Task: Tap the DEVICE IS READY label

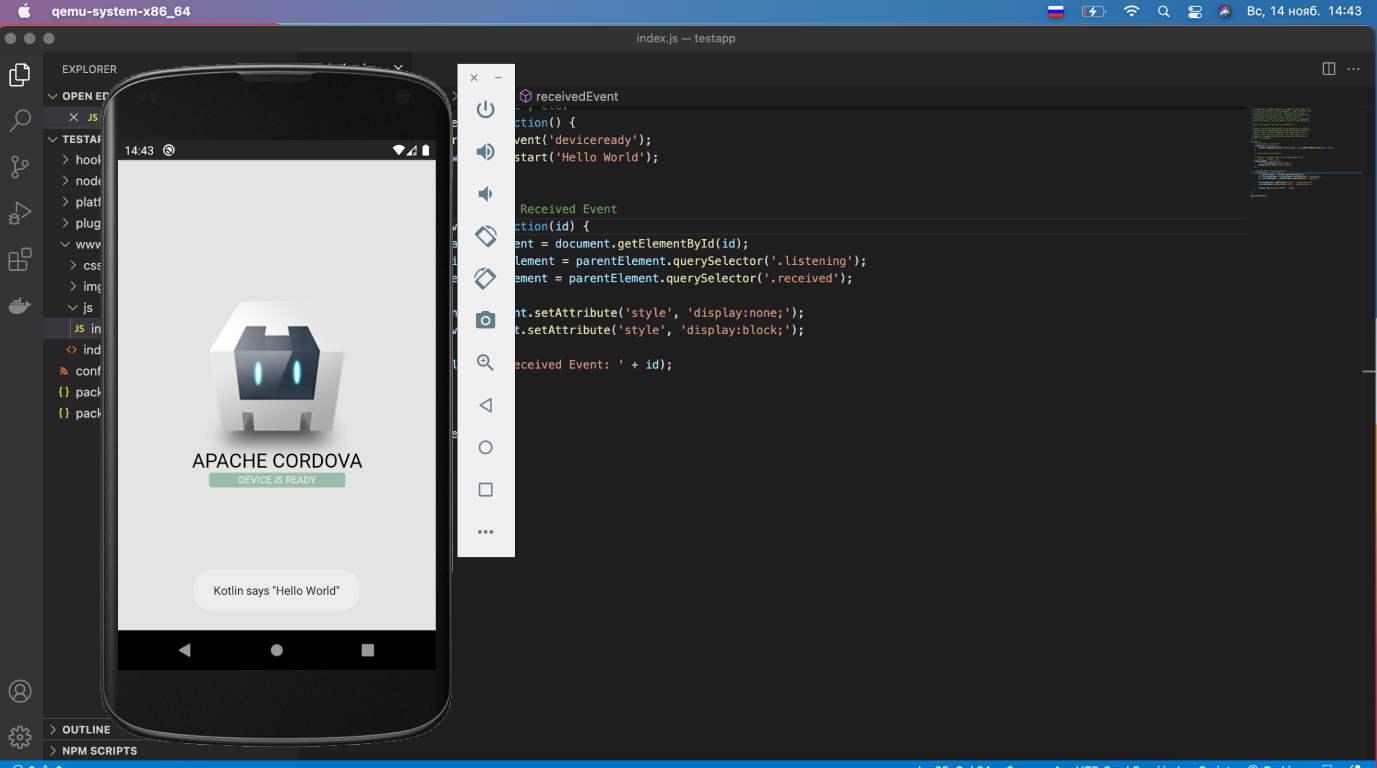Action: click(x=277, y=480)
